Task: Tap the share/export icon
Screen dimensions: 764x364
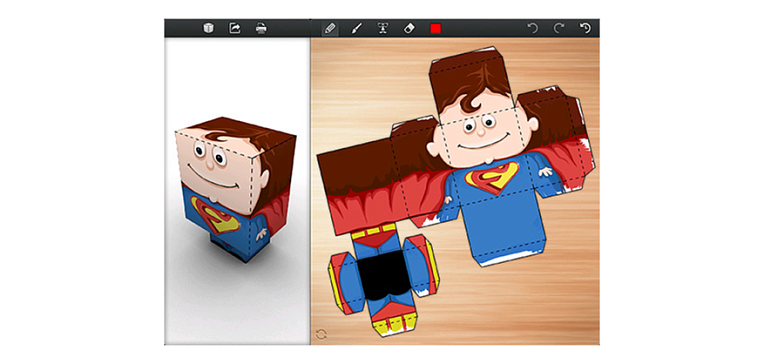Action: [235, 28]
